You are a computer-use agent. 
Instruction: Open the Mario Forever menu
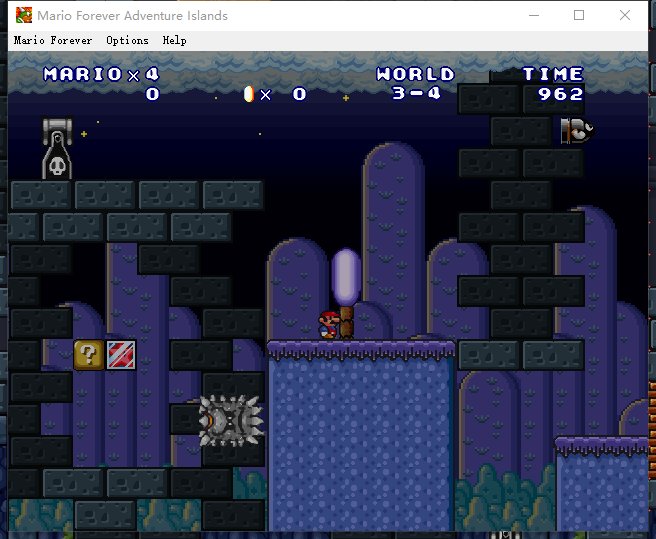click(x=53, y=41)
